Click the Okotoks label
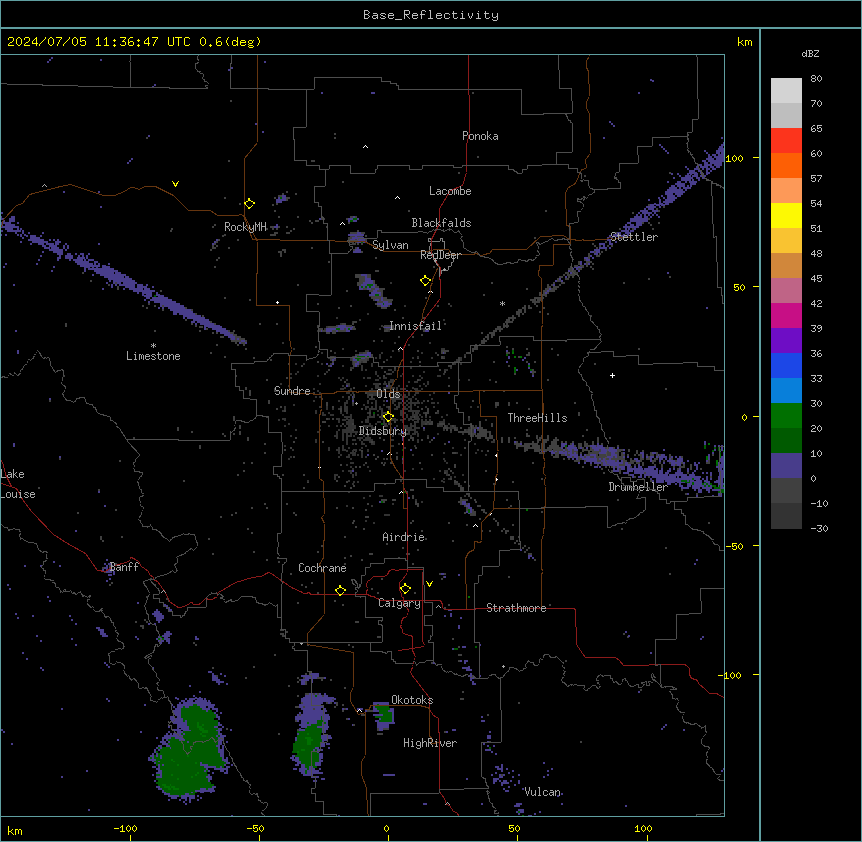 [x=412, y=700]
